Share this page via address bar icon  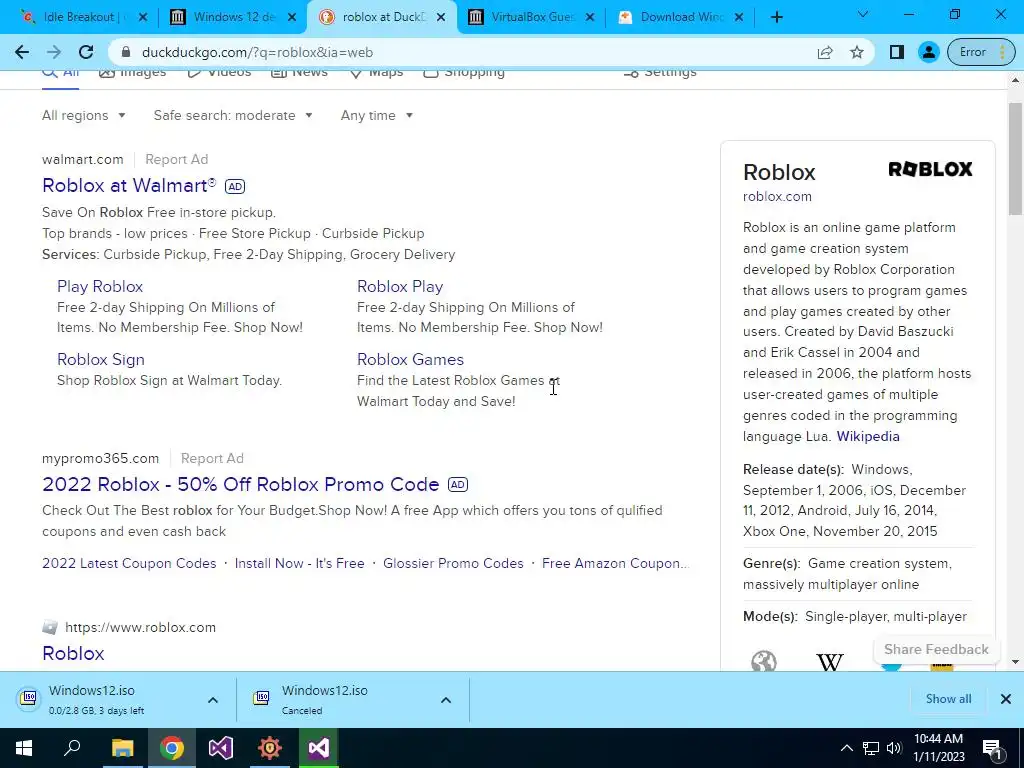(x=825, y=52)
